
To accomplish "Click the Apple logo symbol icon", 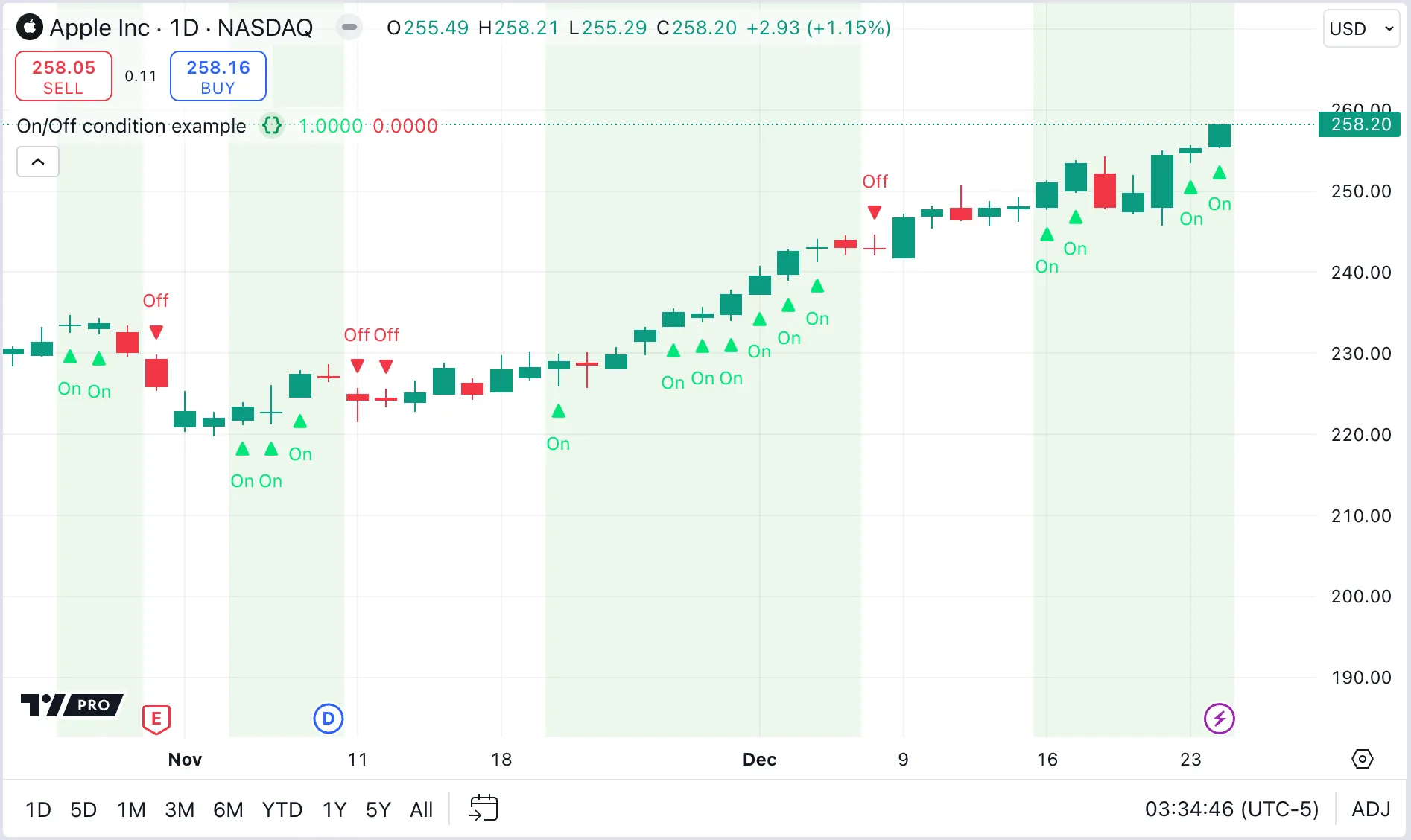I will (30, 28).
